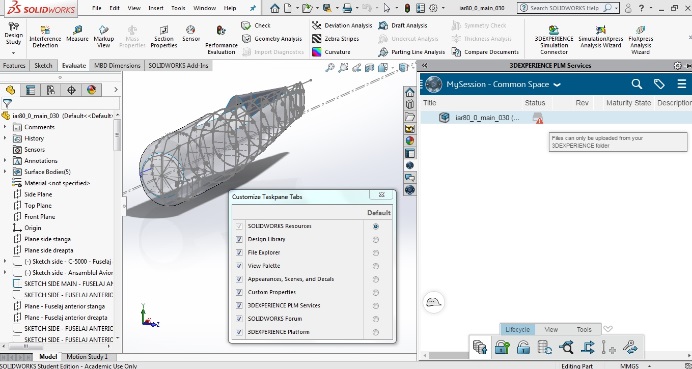The image size is (692, 369).
Task: Toggle 3DEXPERIENCE PLM Services checkbox
Action: (x=239, y=305)
